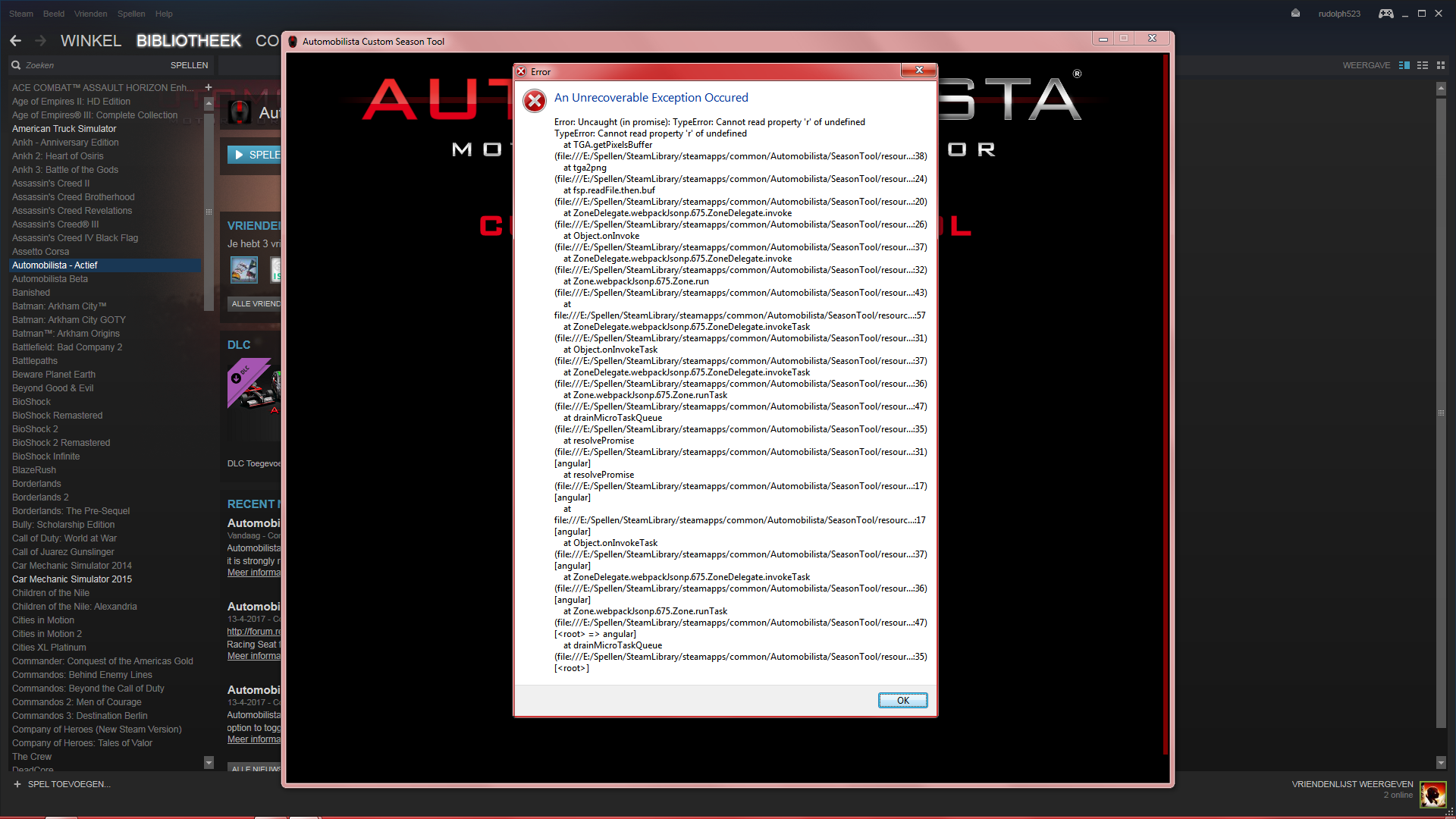Click right page scrollbar up arrow
Viewport: 1456px width, 819px height.
pyautogui.click(x=1441, y=89)
